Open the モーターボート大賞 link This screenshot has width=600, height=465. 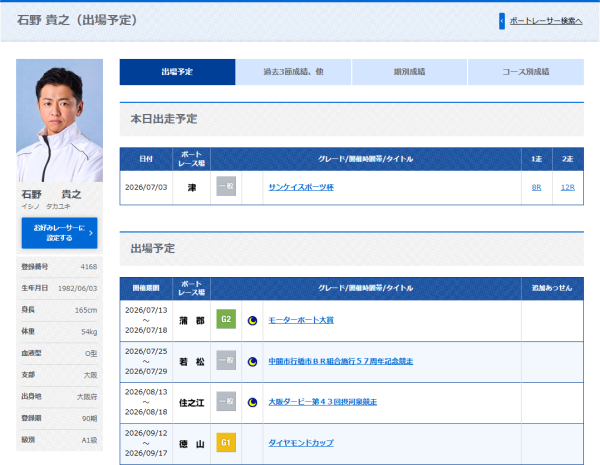click(301, 320)
